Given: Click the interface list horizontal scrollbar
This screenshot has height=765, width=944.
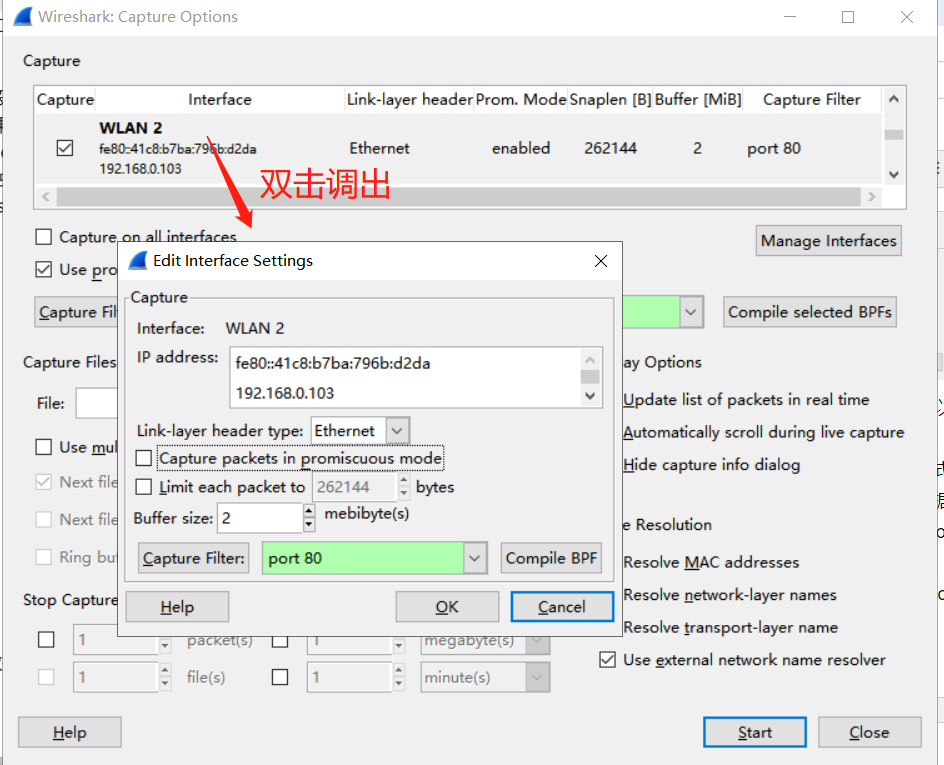Looking at the screenshot, I should click(x=458, y=197).
